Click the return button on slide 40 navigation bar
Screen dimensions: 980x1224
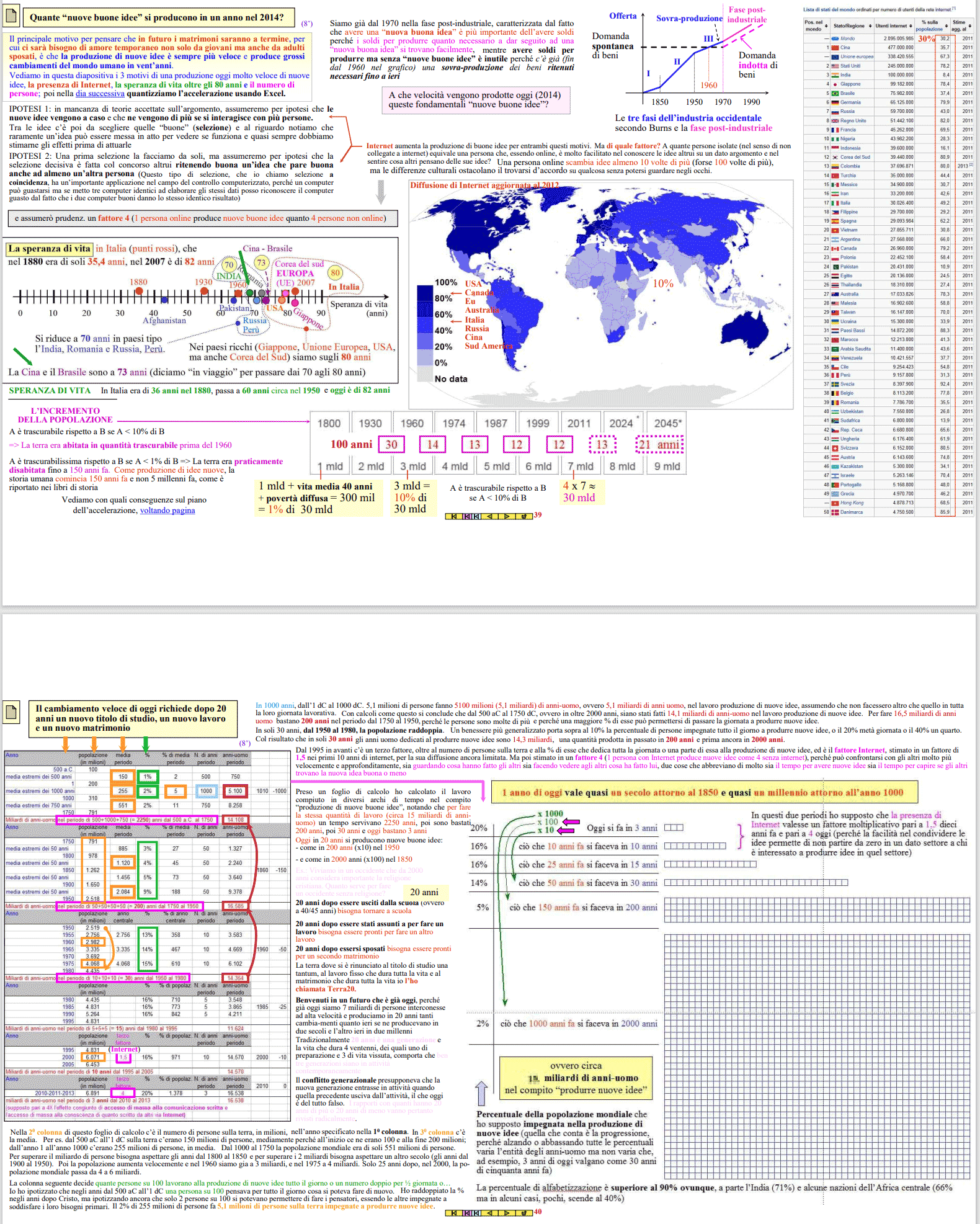[x=524, y=1212]
